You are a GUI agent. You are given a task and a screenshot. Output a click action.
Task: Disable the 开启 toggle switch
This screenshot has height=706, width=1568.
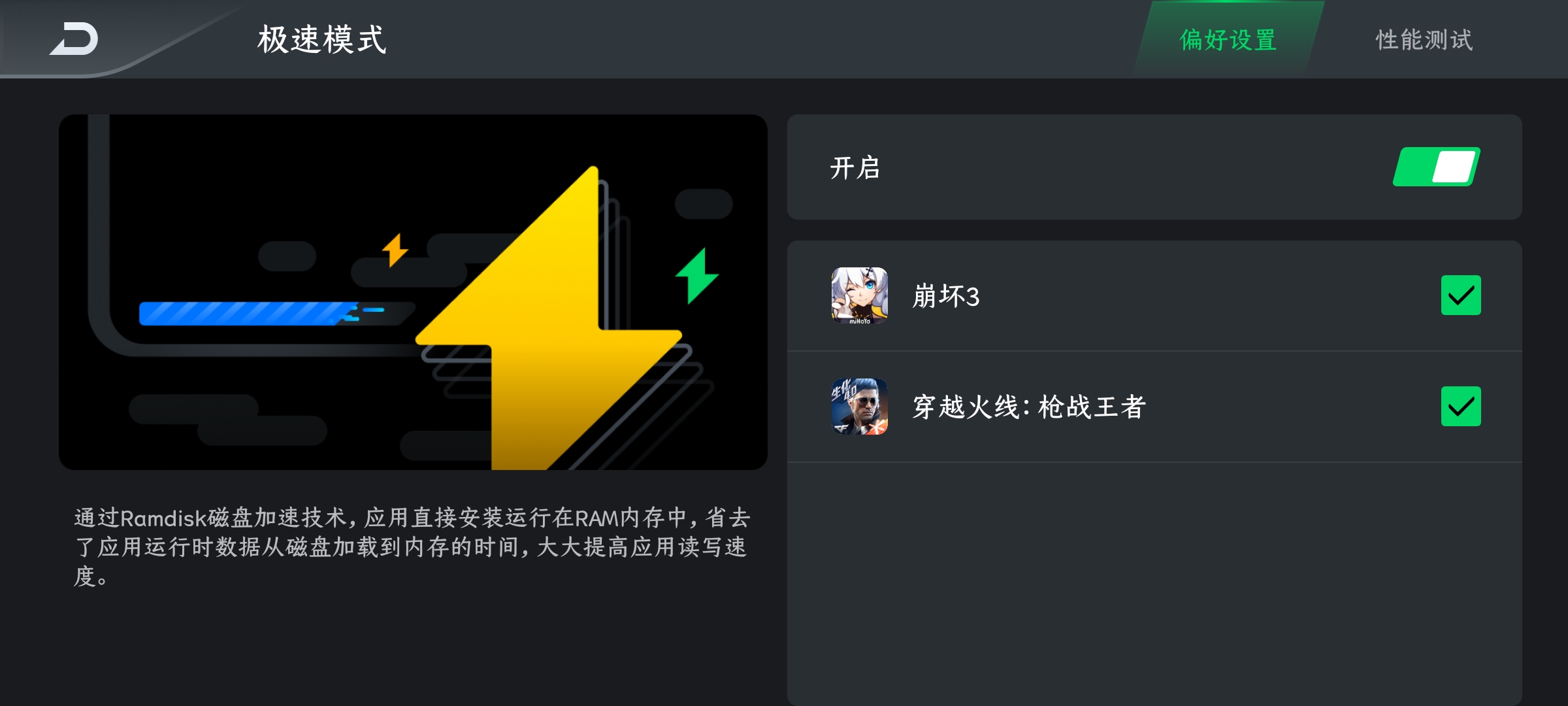[1436, 167]
